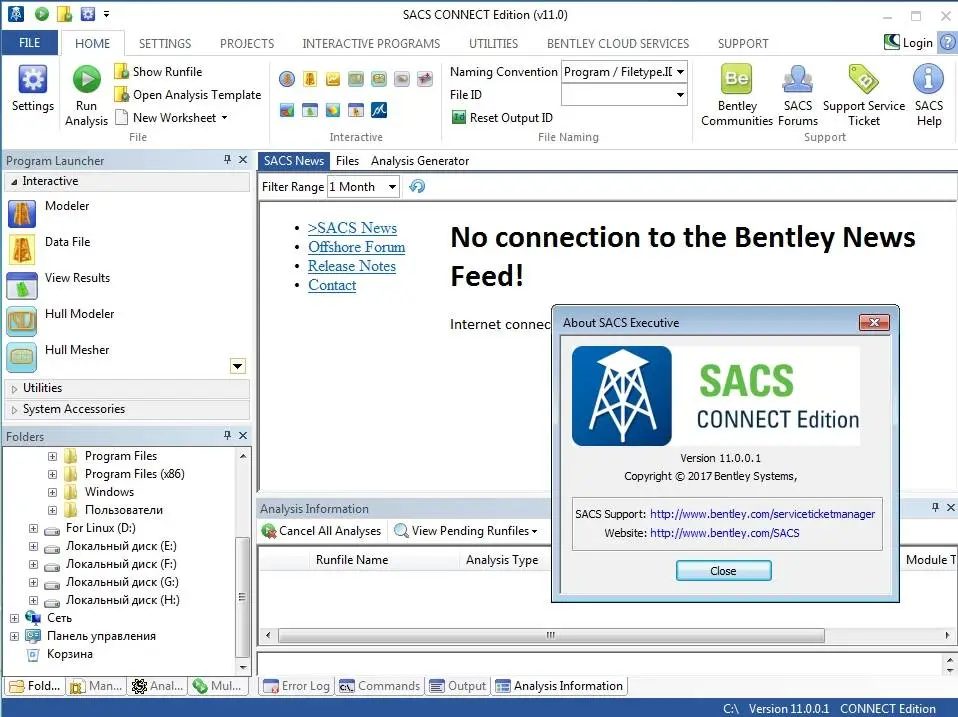Expand the Windows folder node
The height and width of the screenshot is (717, 958).
[x=53, y=492]
